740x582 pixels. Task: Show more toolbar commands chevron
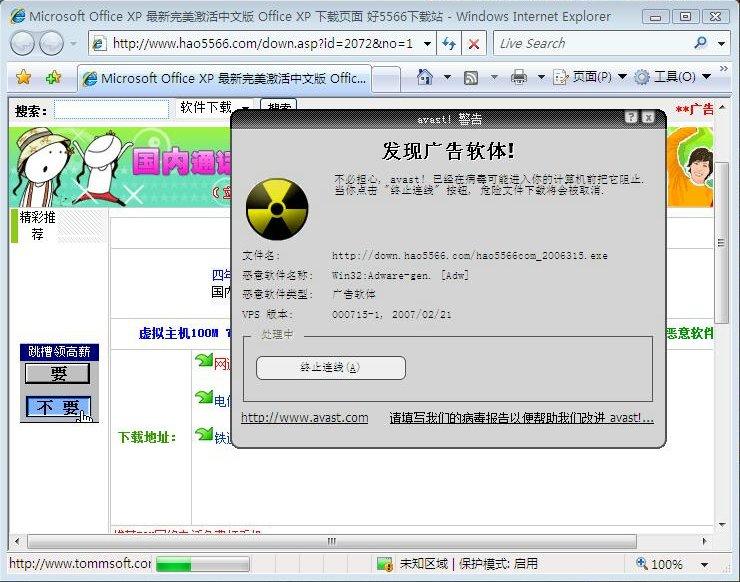pos(723,69)
